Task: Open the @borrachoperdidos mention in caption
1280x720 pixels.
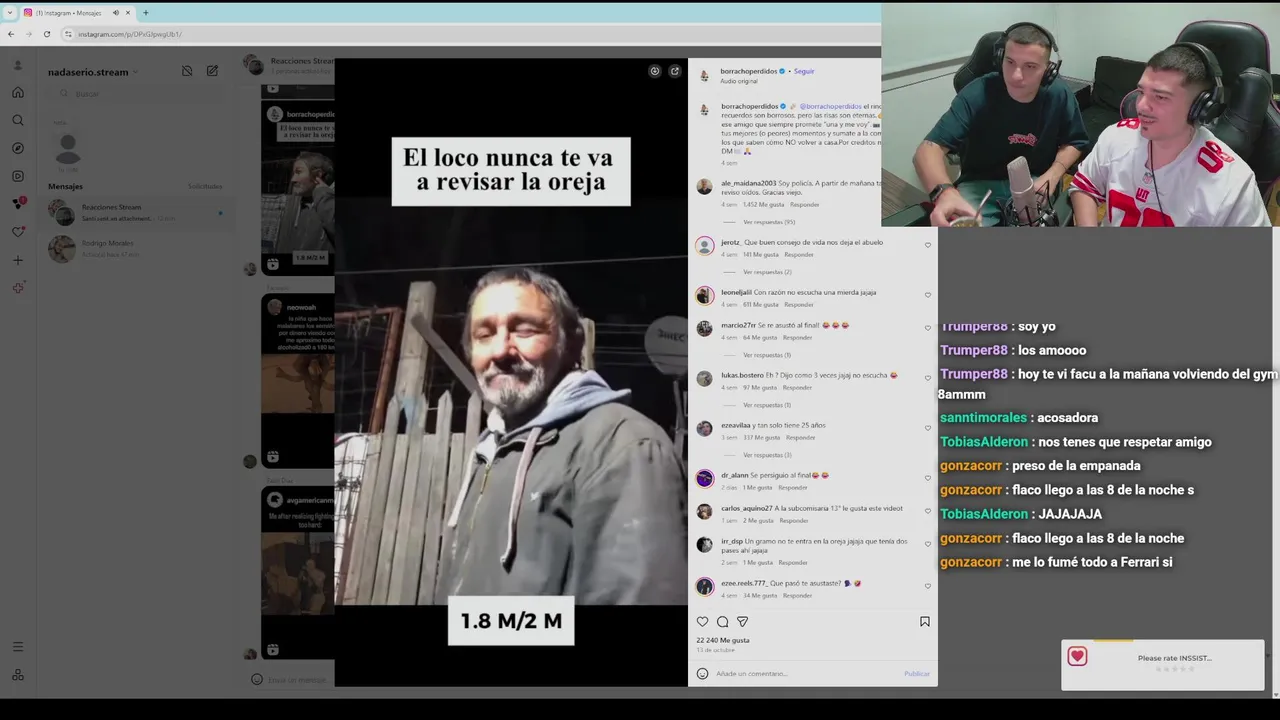Action: (830, 106)
